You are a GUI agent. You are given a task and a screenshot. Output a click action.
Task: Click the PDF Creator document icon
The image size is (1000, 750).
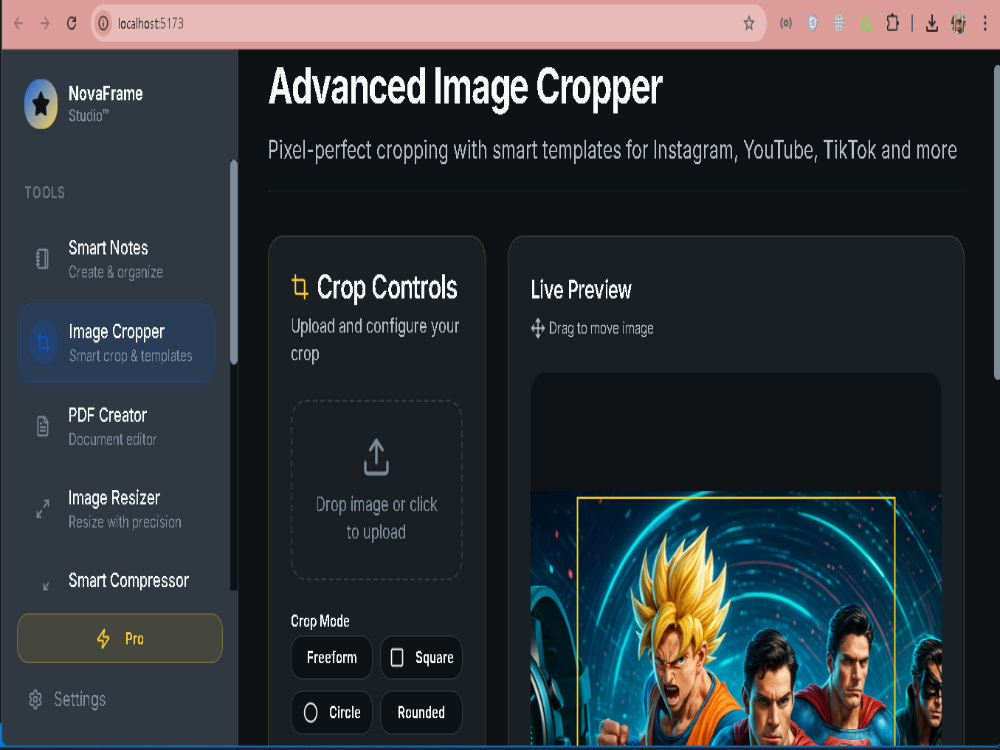[43, 426]
